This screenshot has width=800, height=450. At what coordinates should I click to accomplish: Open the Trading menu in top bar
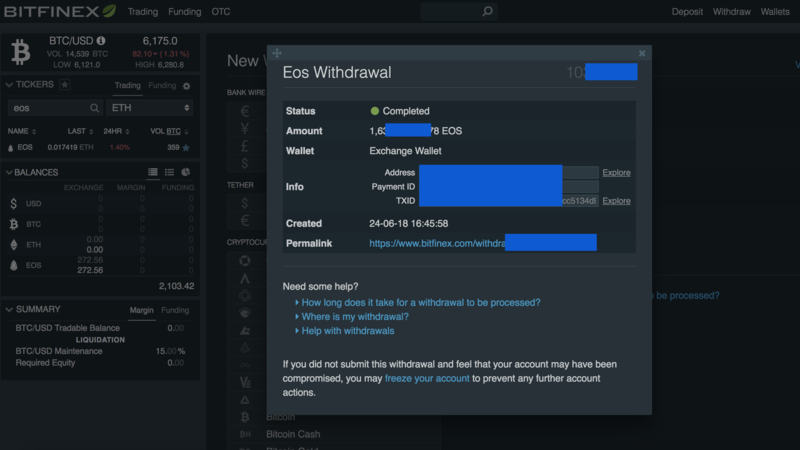coord(143,12)
